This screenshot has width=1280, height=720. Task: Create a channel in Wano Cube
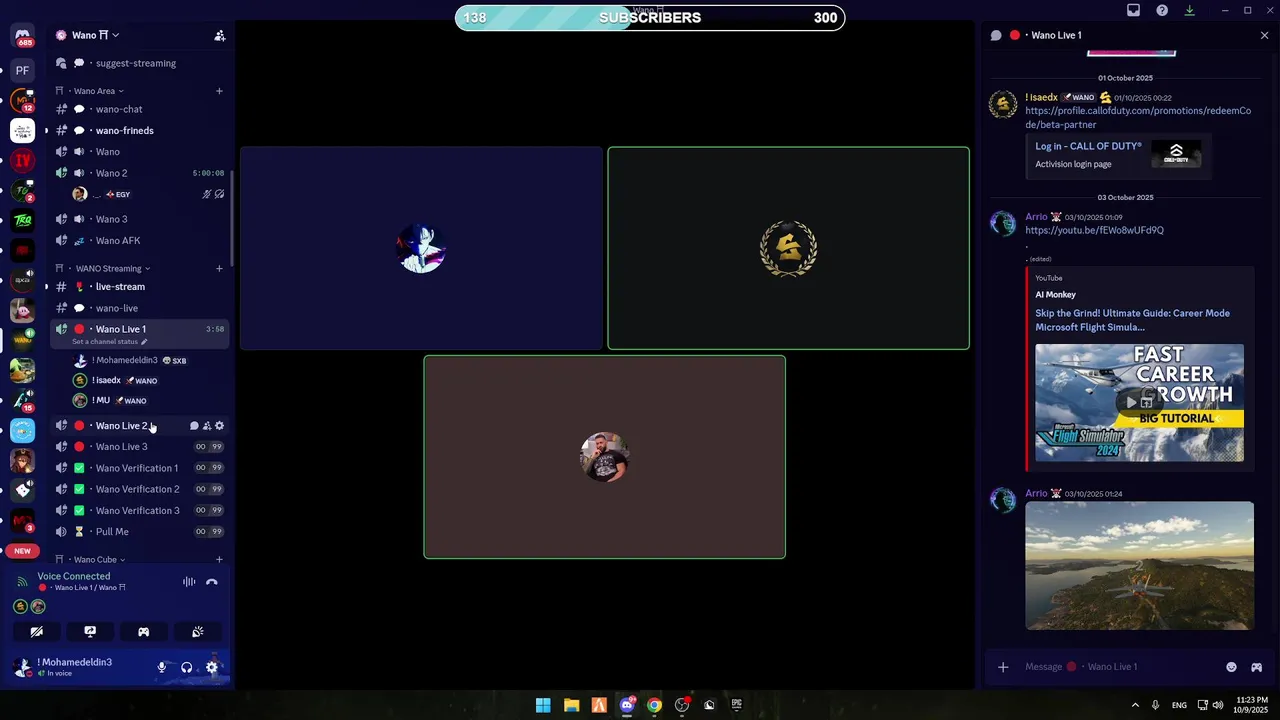(219, 559)
